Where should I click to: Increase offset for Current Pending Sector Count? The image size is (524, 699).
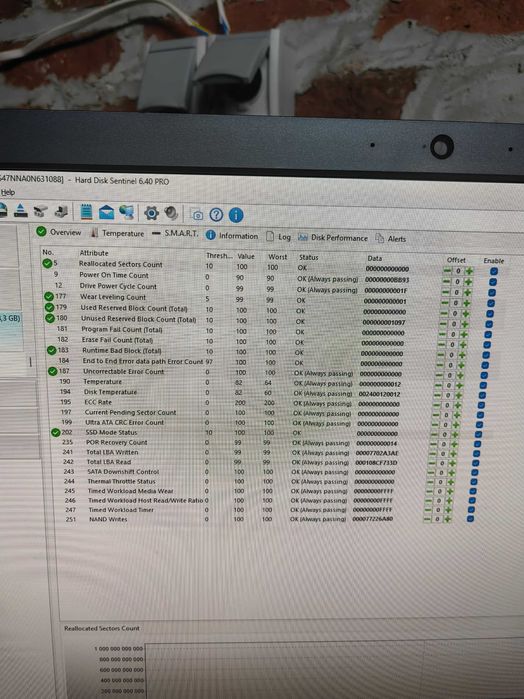click(457, 415)
